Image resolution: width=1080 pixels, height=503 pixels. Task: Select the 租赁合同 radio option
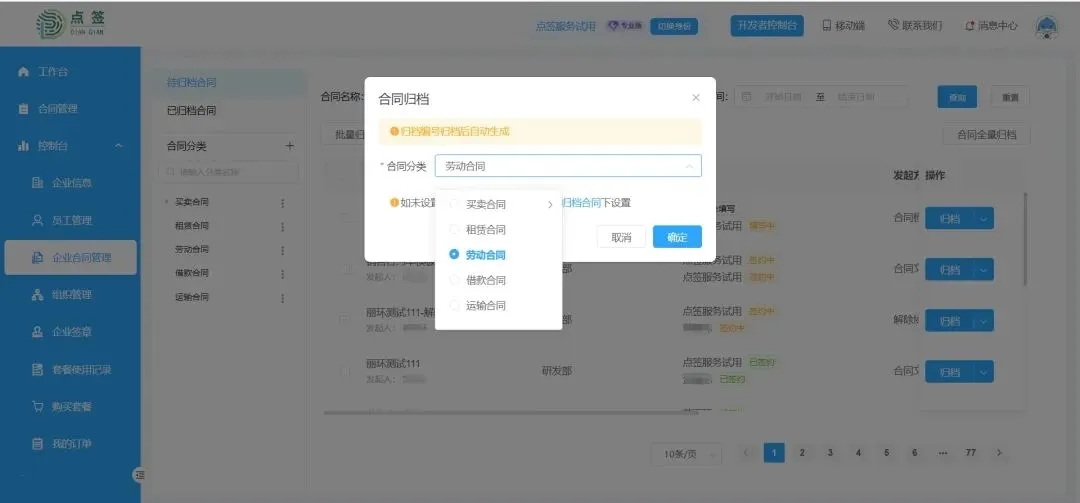pyautogui.click(x=455, y=229)
